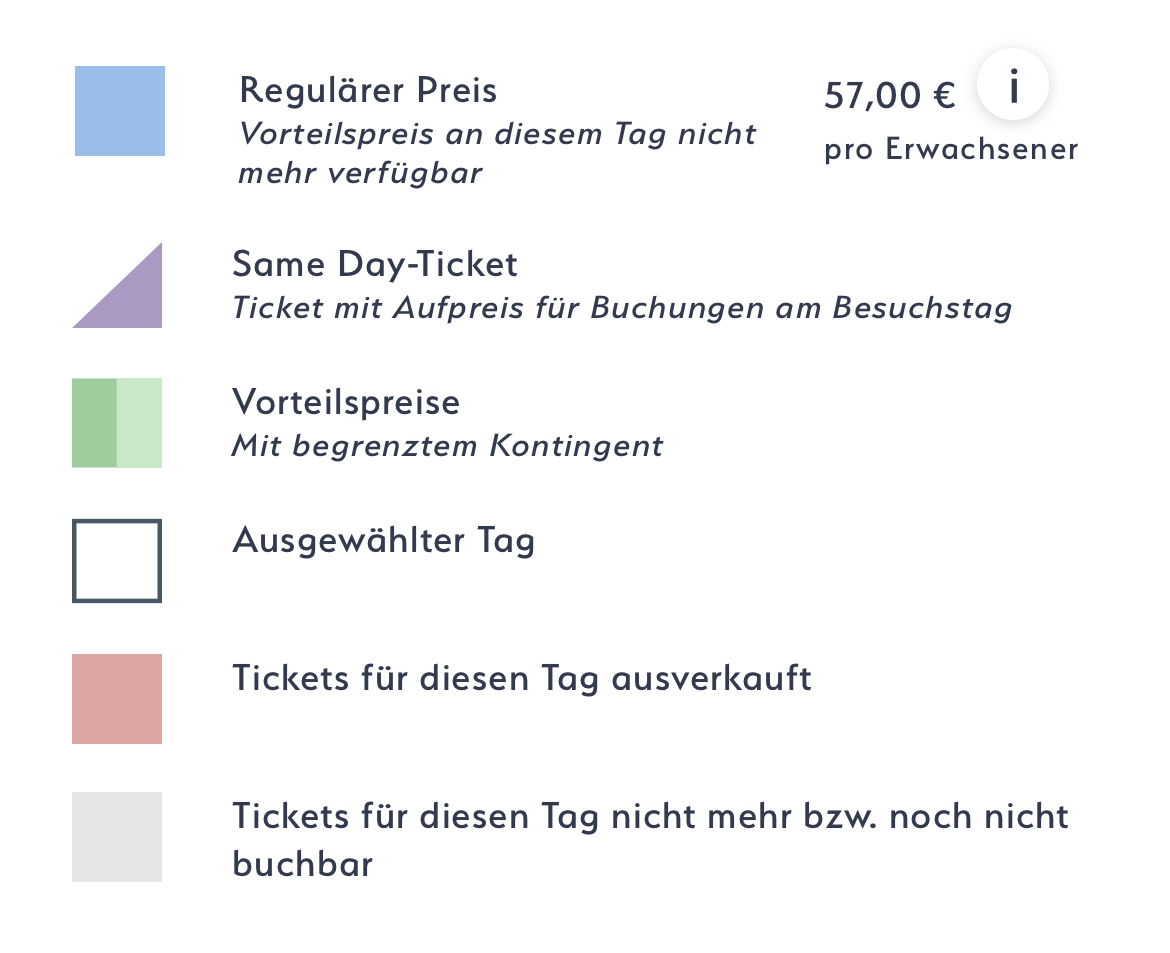Click the blue Regulärer Preis swatch
The width and height of the screenshot is (1170, 953).
coord(120,111)
